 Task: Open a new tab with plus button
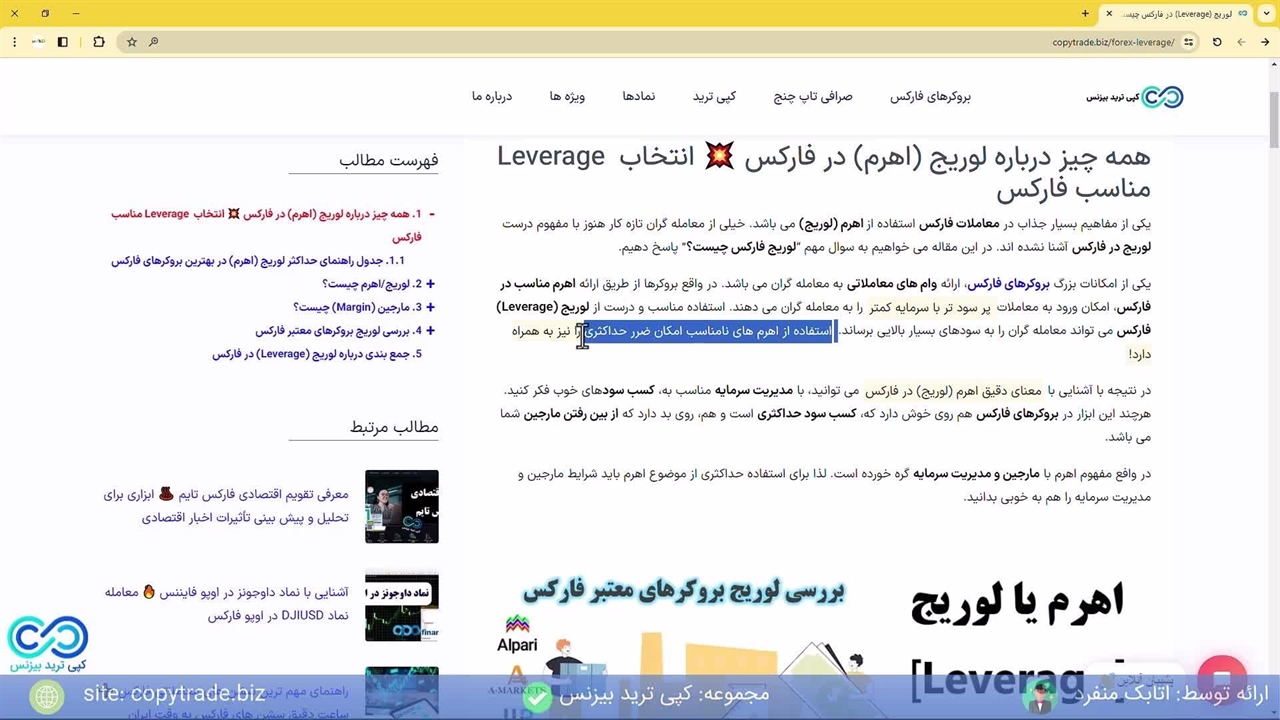[x=1085, y=14]
